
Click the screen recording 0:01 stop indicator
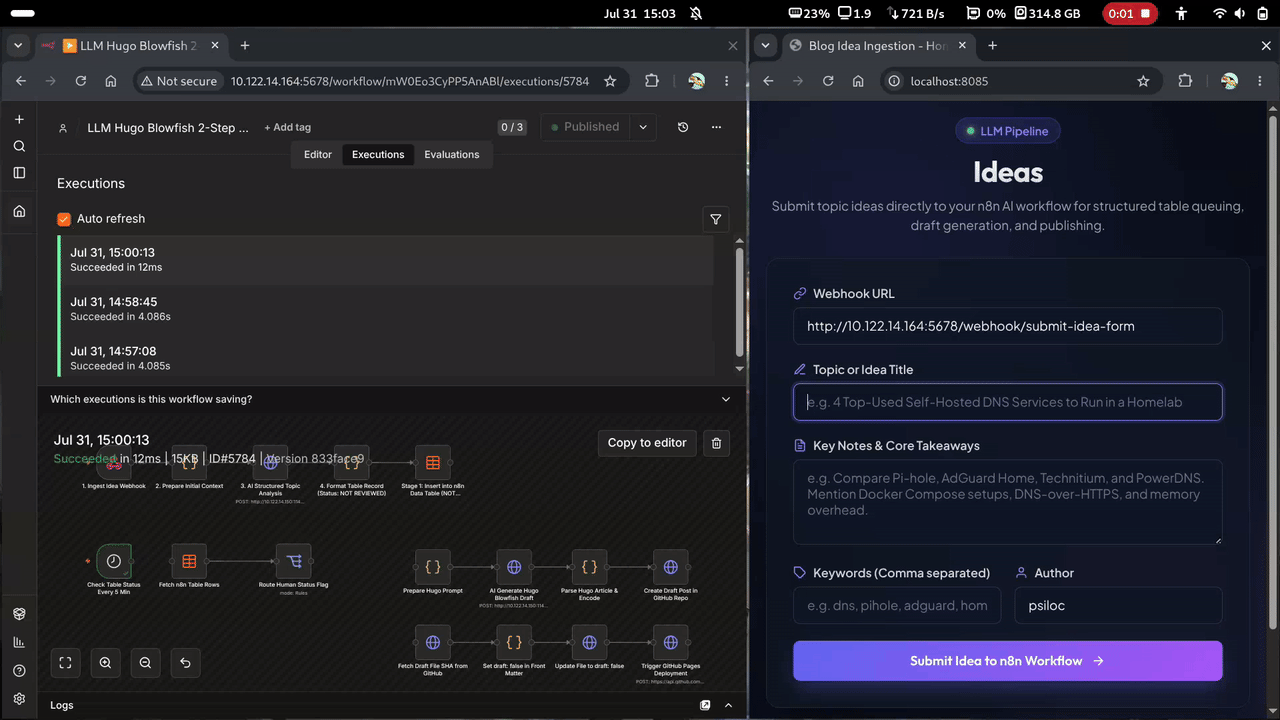(1129, 14)
